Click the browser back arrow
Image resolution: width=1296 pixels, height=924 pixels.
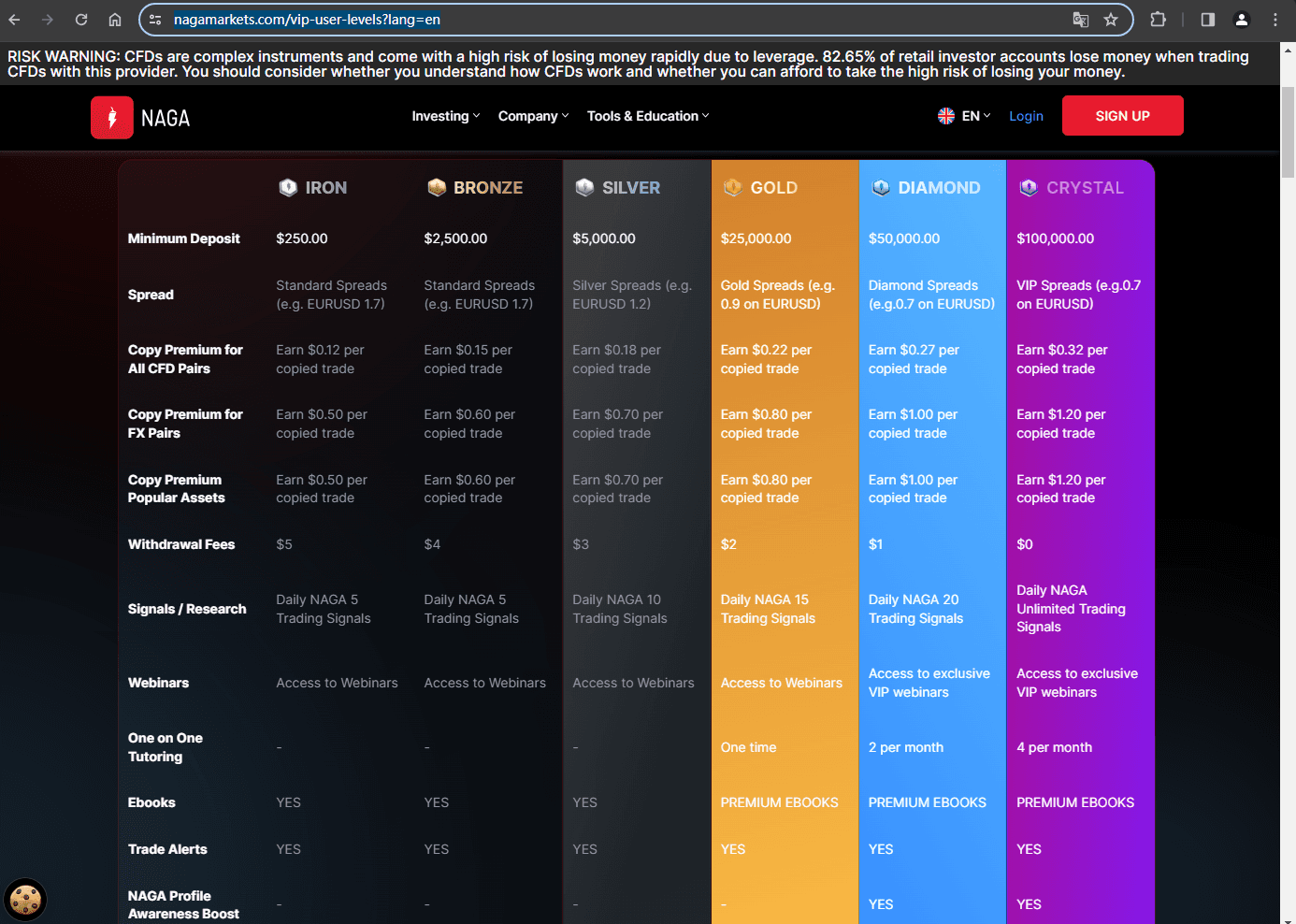14,20
